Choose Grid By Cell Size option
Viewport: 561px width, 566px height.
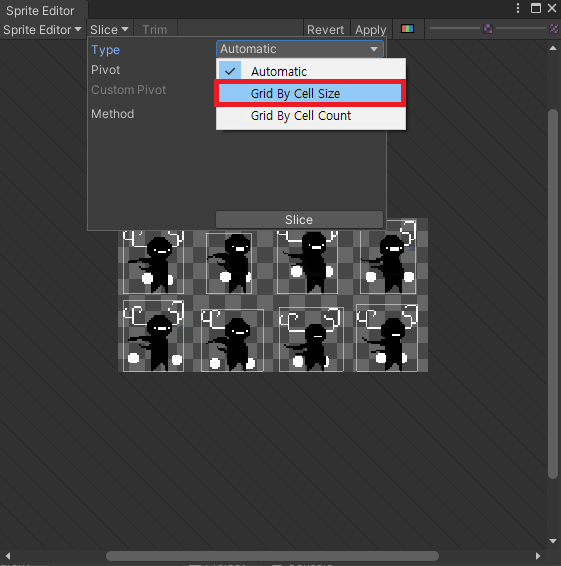coord(310,93)
